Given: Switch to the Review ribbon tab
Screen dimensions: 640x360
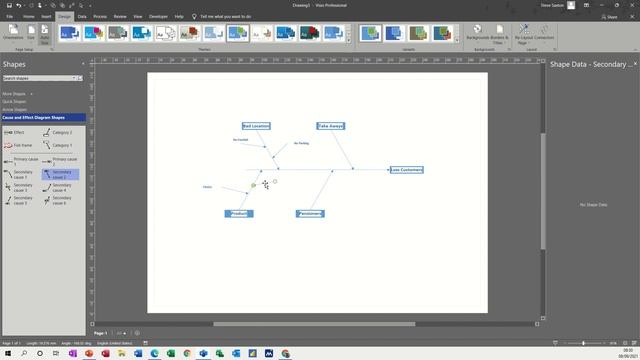Looking at the screenshot, I should click(120, 17).
